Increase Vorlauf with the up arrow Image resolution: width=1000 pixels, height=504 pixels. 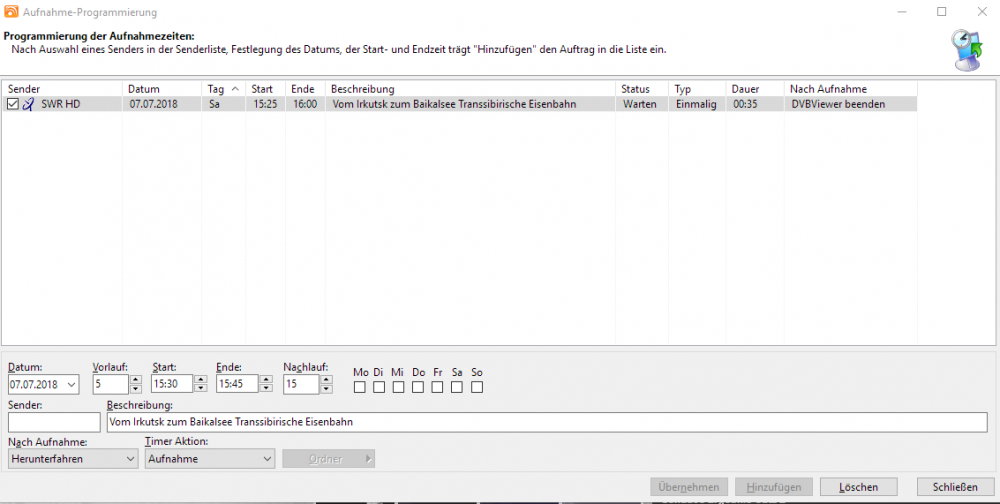click(135, 379)
